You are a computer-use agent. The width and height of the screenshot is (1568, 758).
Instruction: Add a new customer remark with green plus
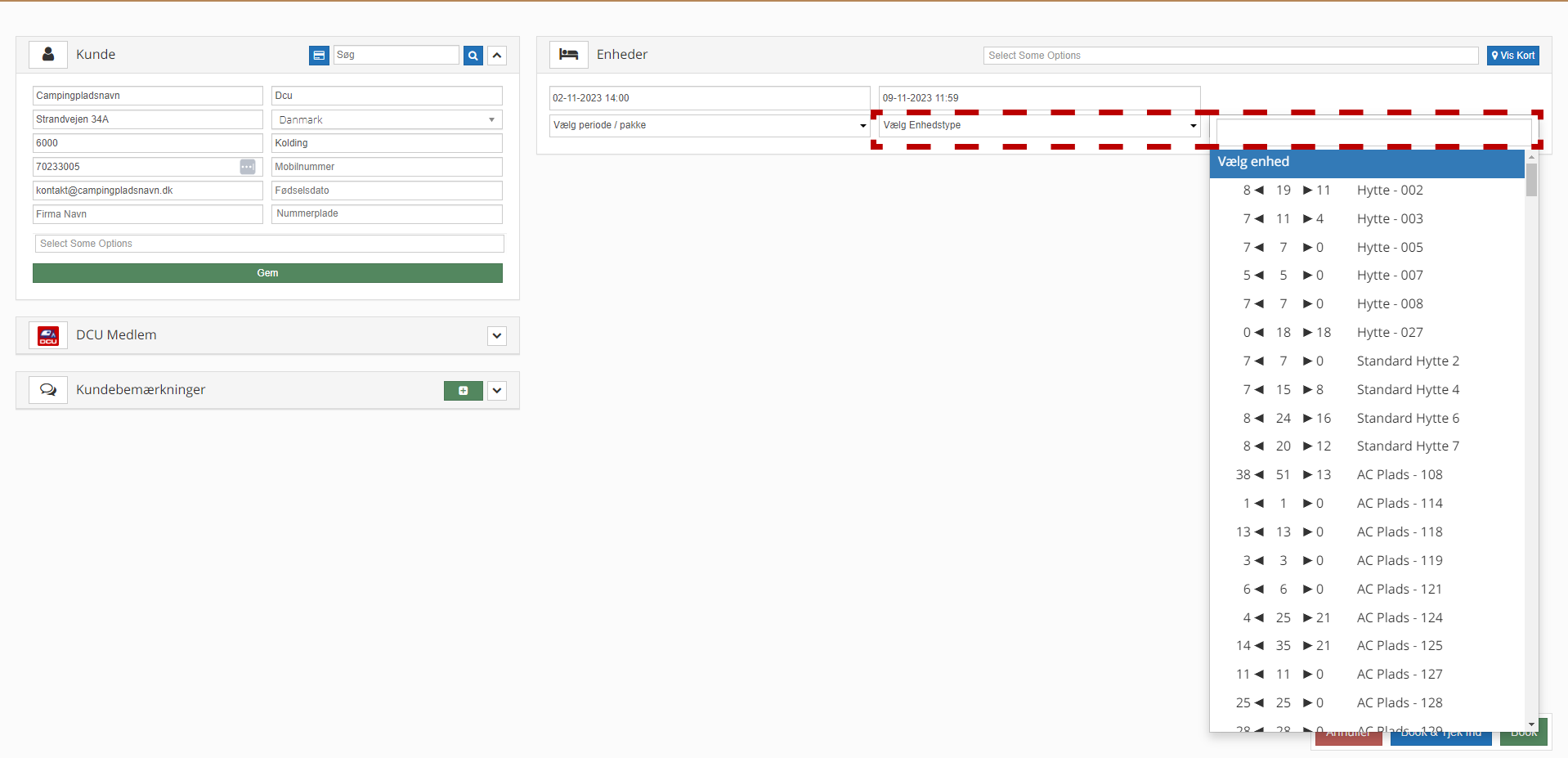click(463, 391)
